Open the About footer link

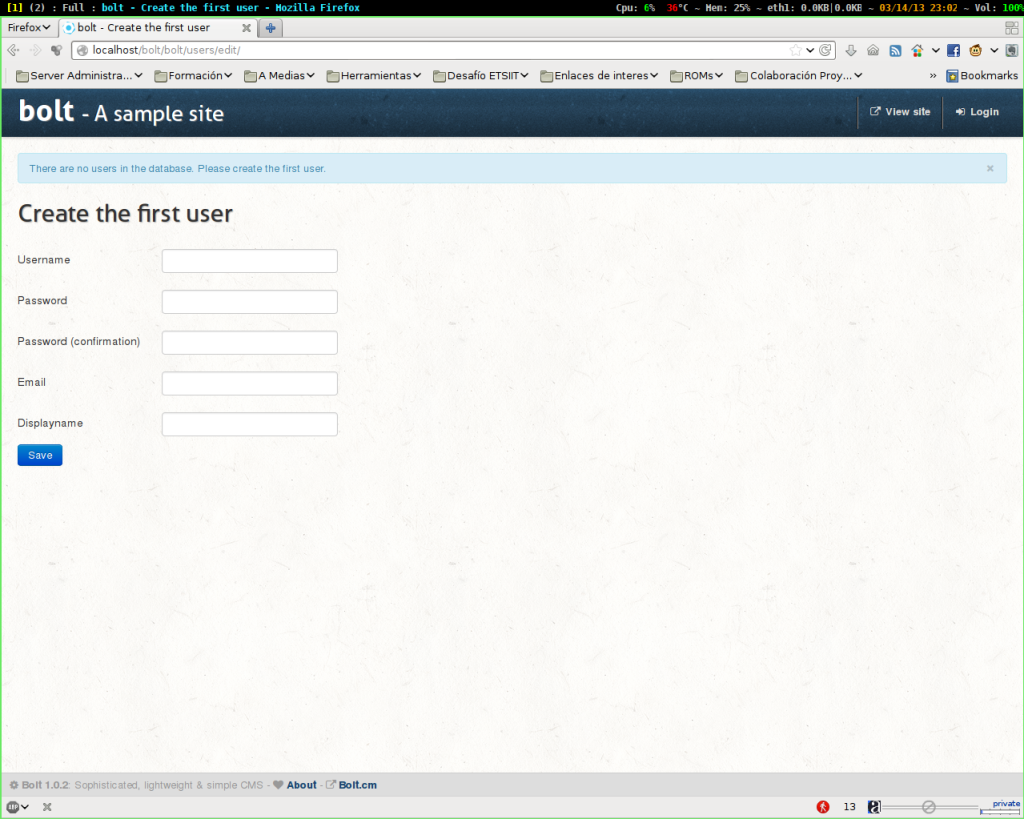[x=301, y=785]
